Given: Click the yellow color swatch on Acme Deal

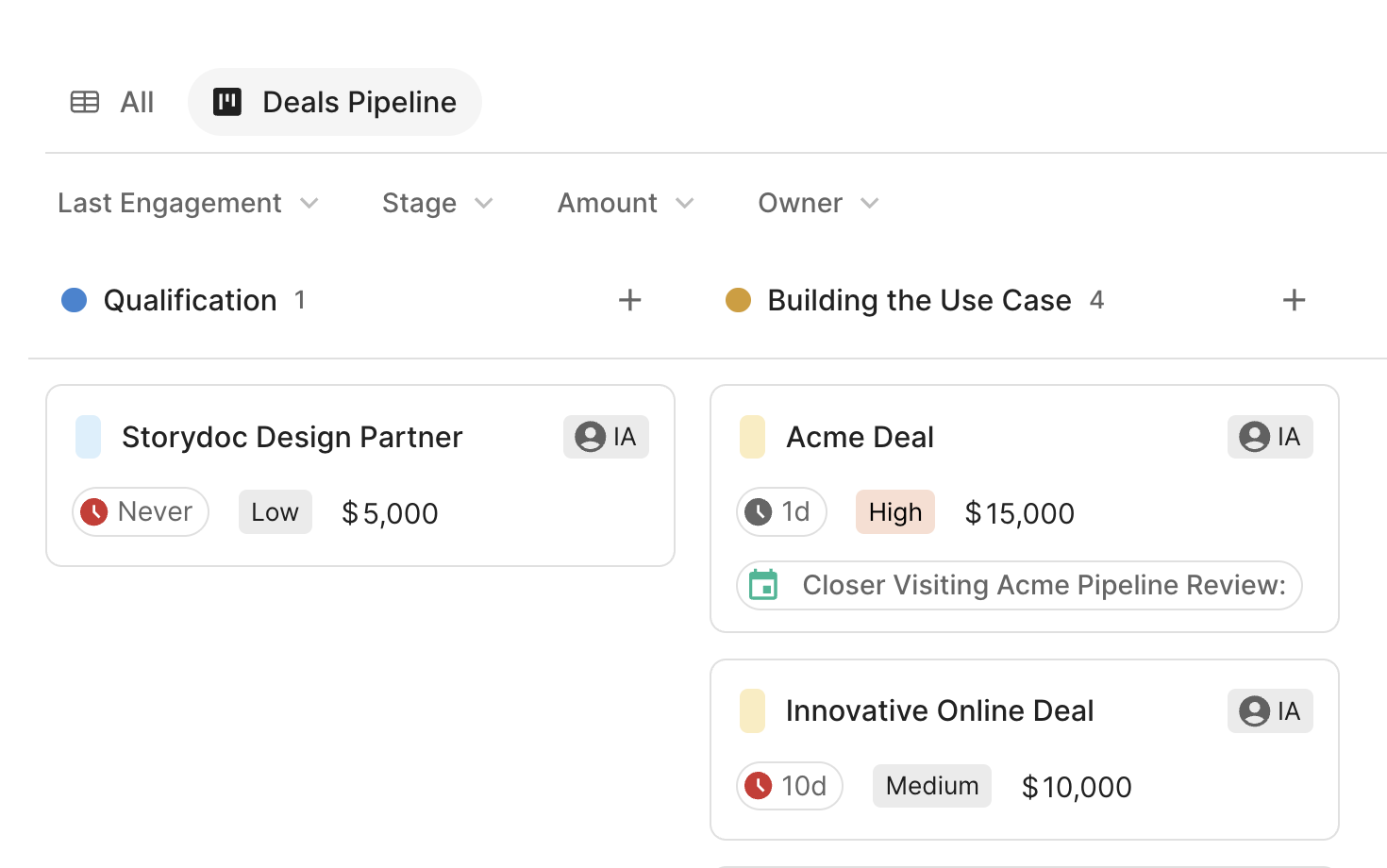Looking at the screenshot, I should (x=752, y=437).
